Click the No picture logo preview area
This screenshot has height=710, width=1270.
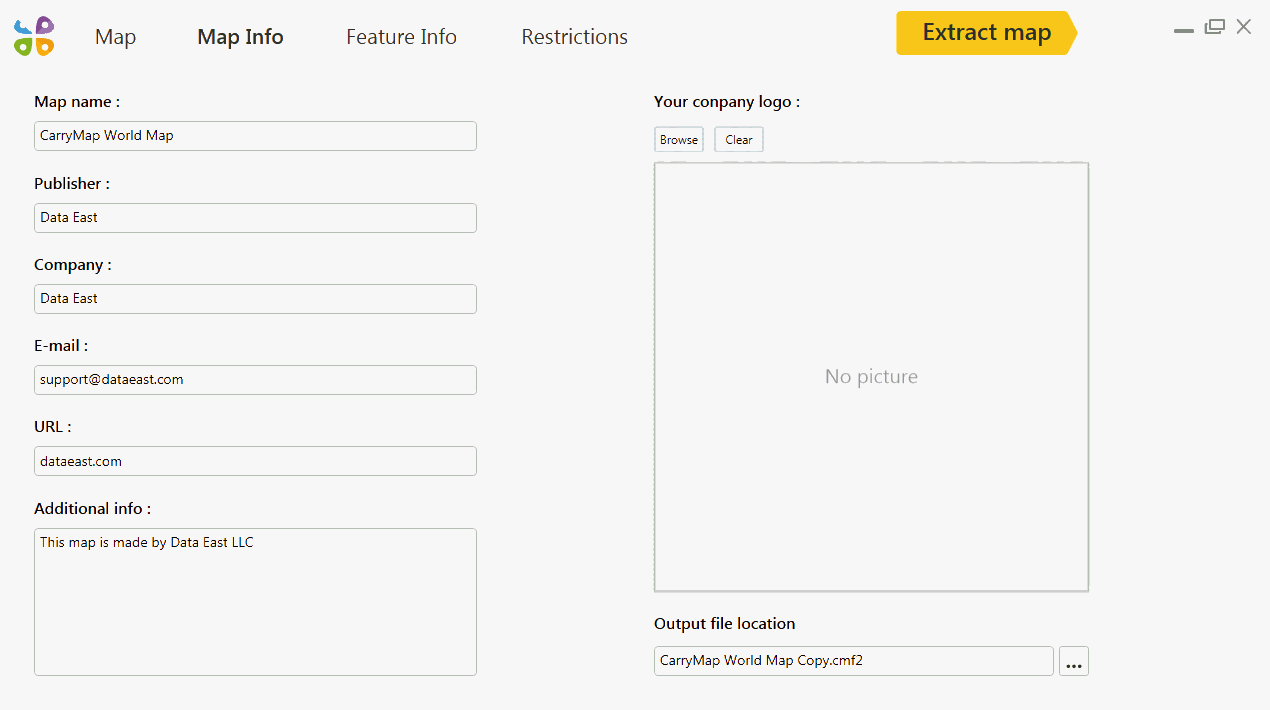click(871, 377)
